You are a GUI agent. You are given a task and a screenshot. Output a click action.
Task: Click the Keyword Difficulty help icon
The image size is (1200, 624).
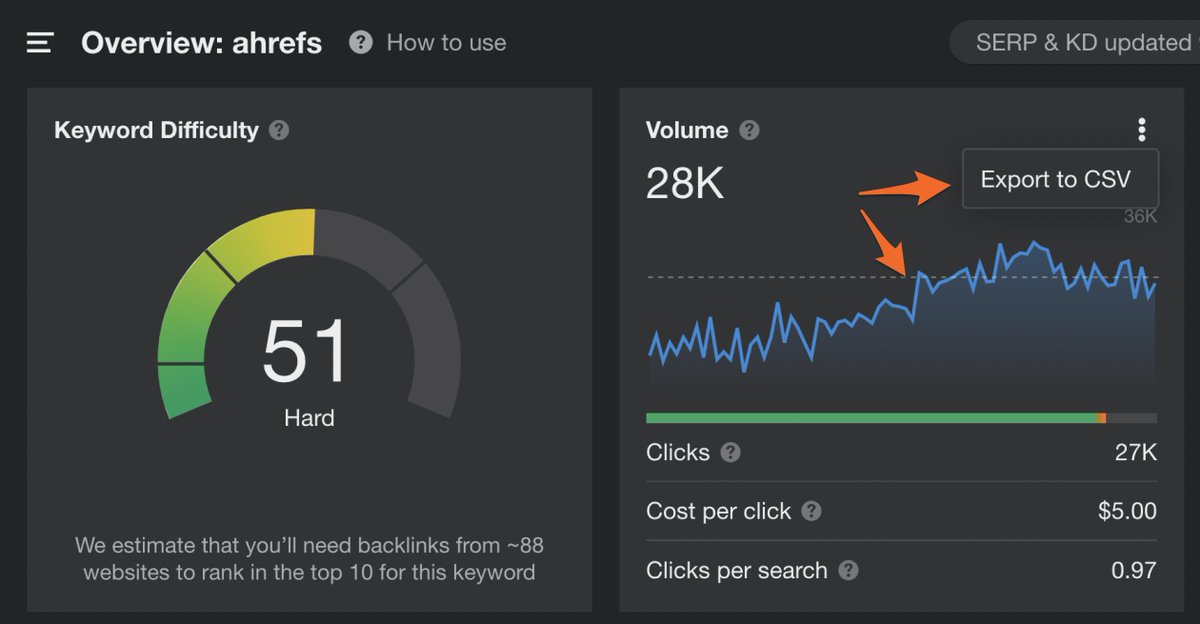[x=279, y=130]
